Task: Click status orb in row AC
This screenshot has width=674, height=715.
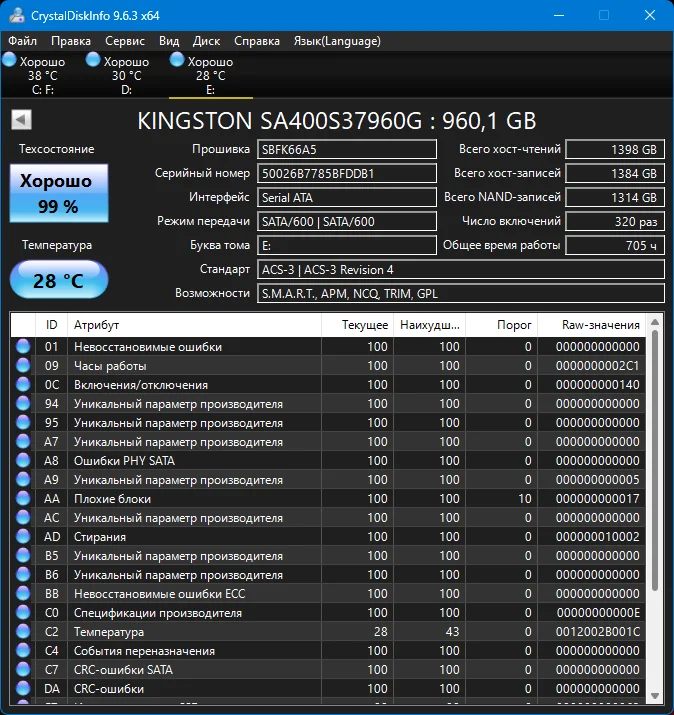Action: (x=23, y=518)
